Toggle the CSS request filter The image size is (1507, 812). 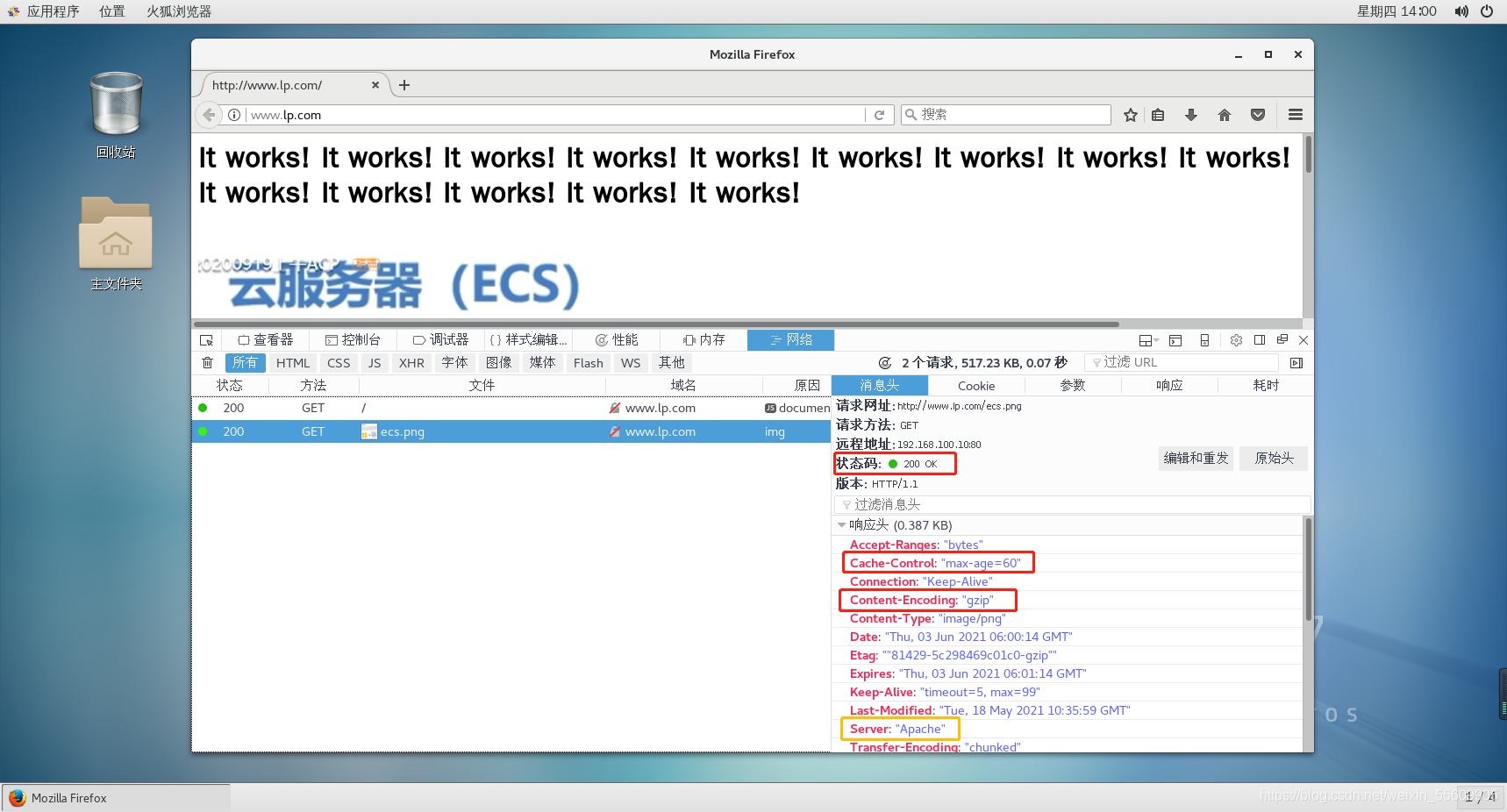coord(339,363)
